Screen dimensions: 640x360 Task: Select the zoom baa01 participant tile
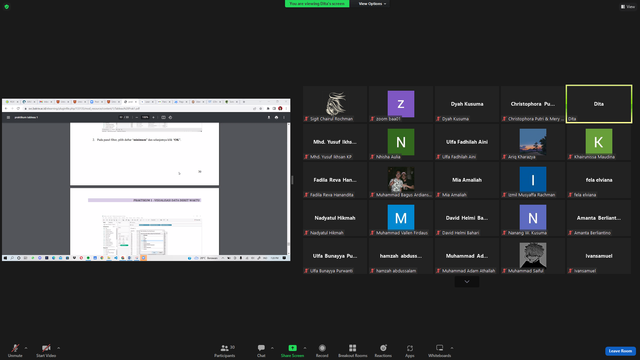point(401,104)
